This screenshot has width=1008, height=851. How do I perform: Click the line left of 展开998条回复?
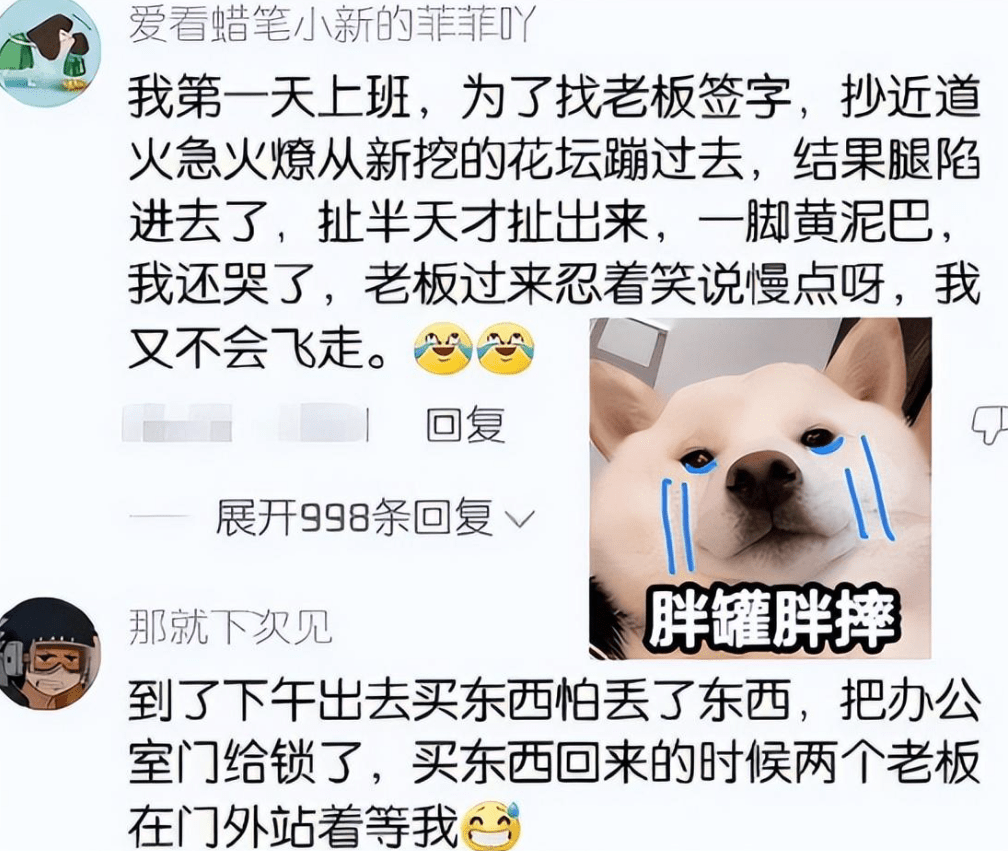click(x=159, y=517)
